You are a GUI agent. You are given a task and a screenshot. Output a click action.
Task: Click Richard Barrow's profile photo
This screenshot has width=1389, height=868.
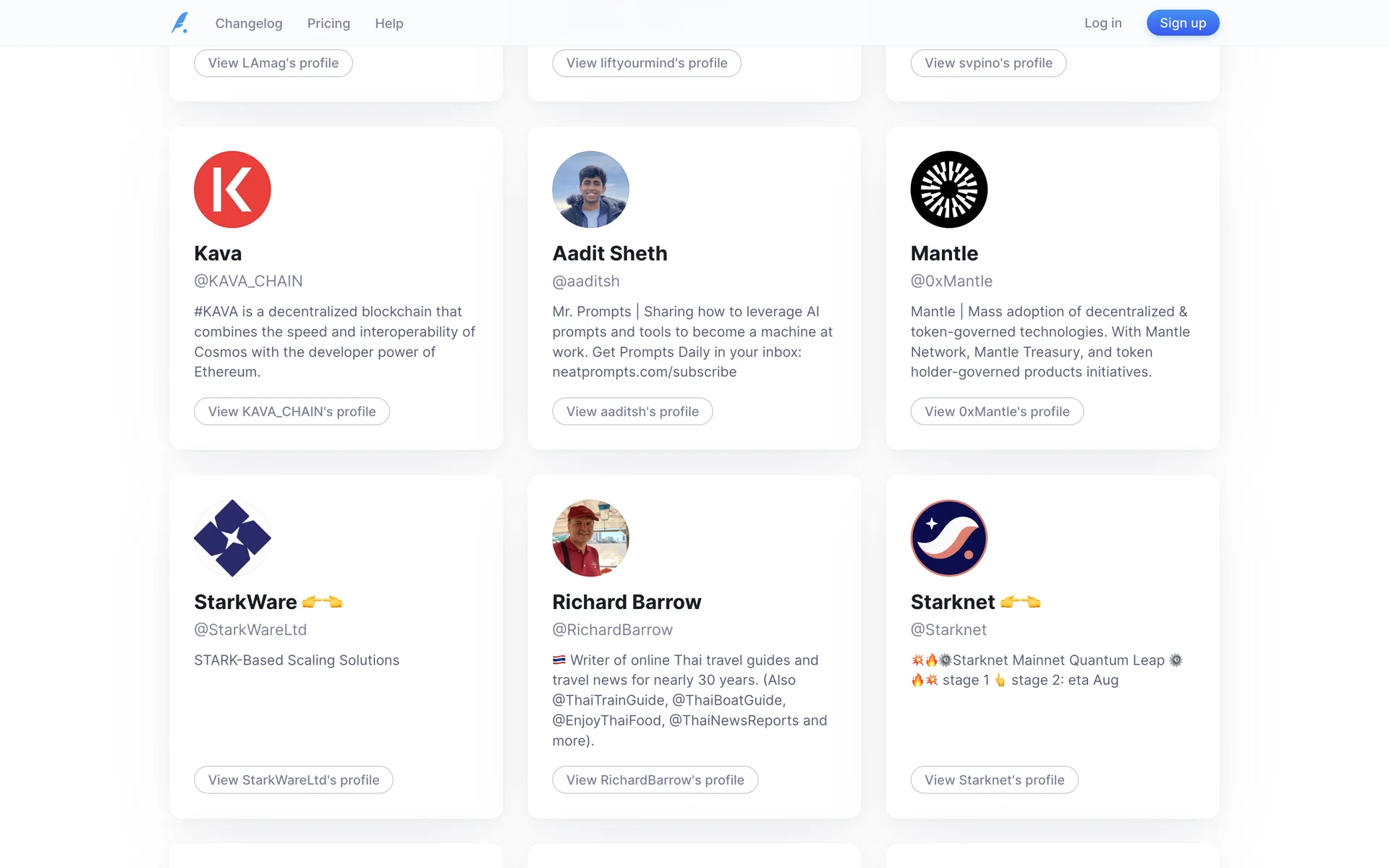(x=590, y=538)
